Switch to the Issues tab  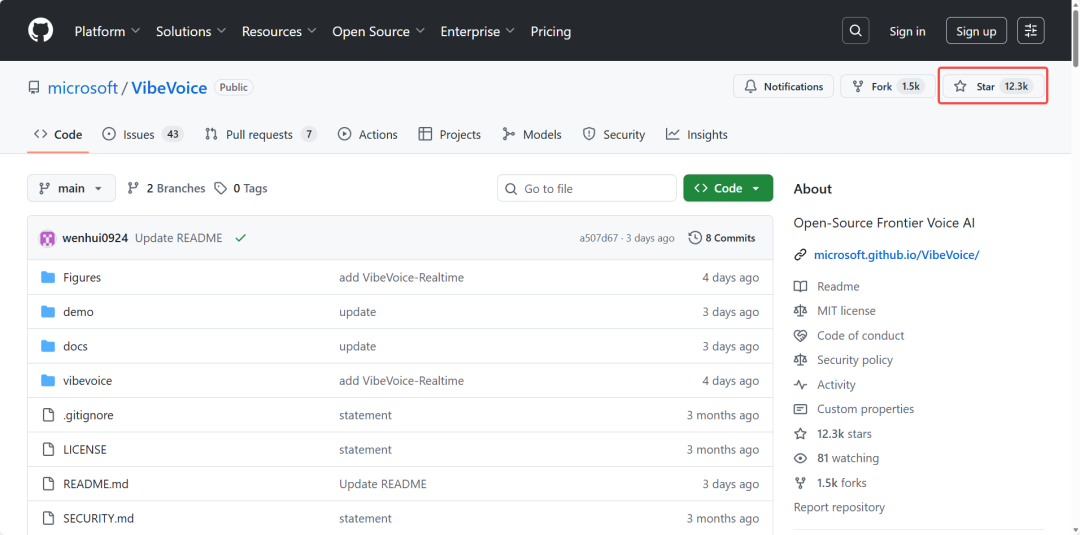point(143,135)
